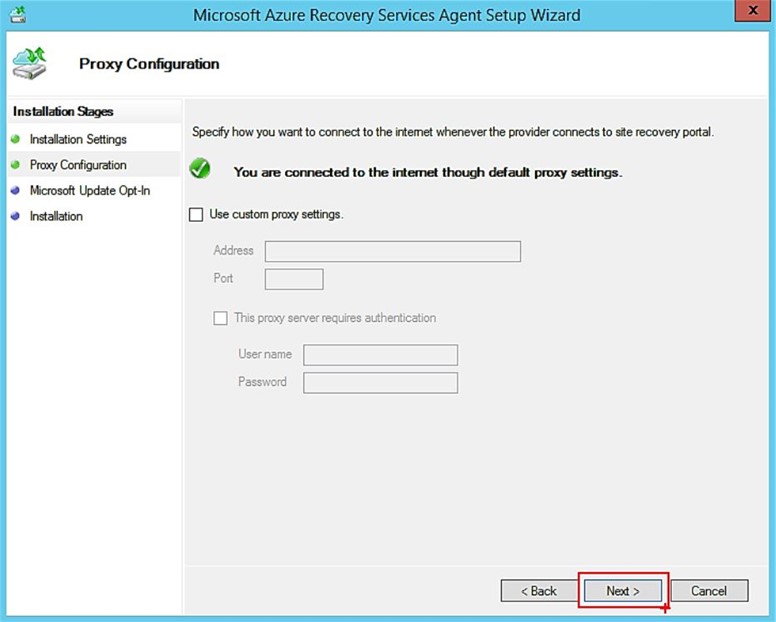Open Microsoft Update Opt-In stage

point(90,191)
